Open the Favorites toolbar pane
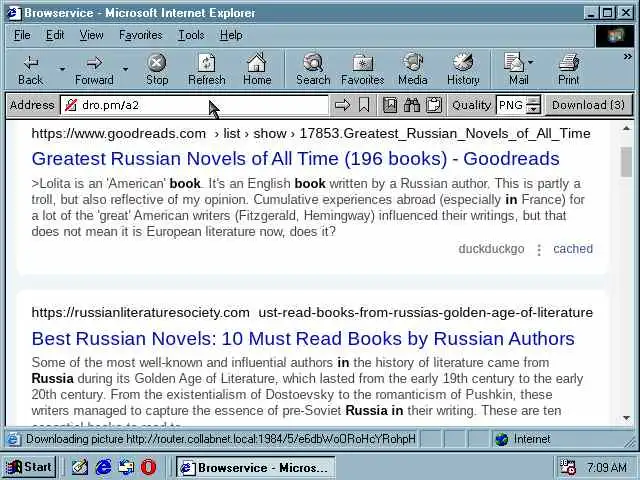This screenshot has width=640, height=480. (362, 70)
